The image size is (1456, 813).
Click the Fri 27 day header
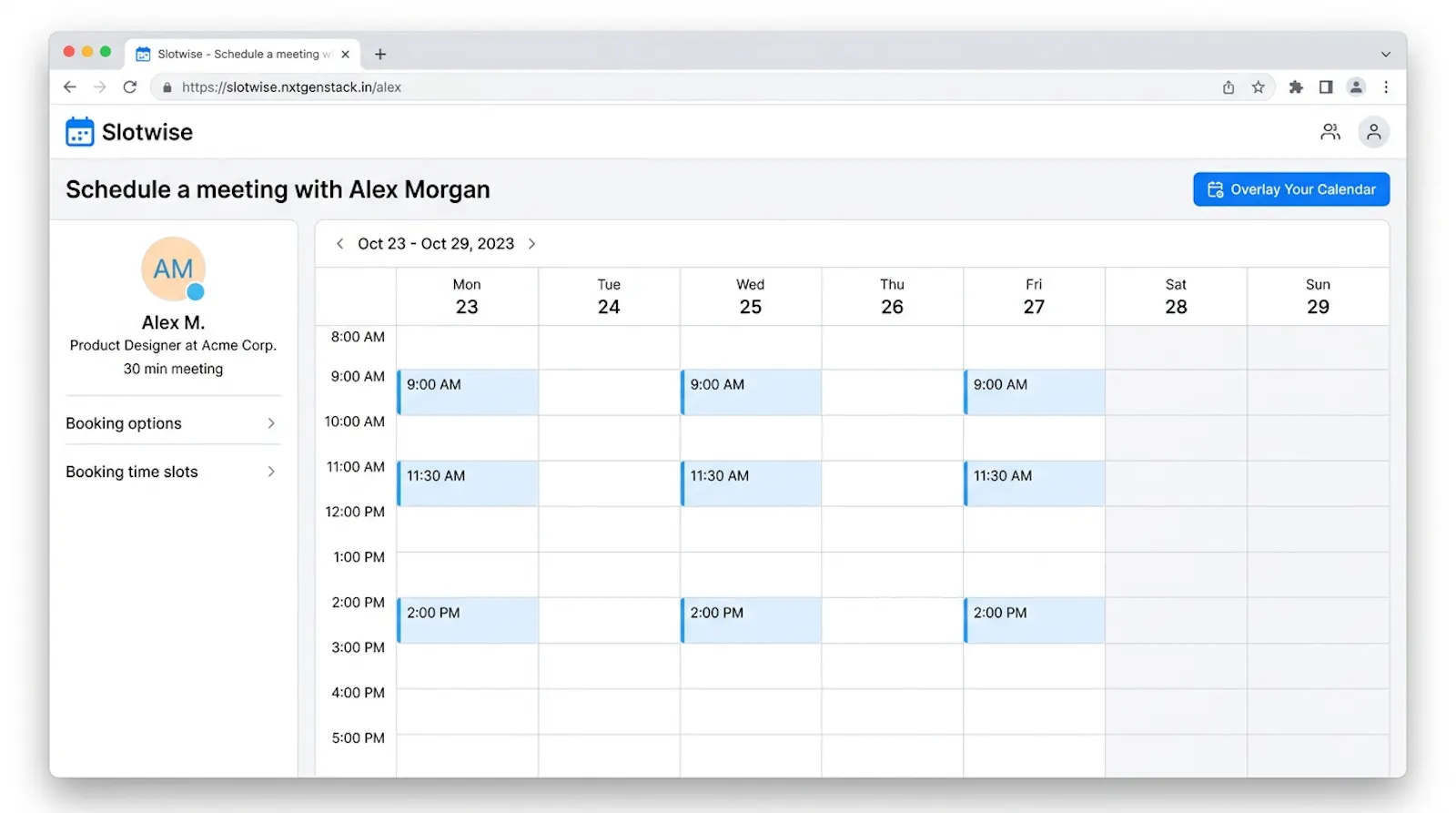tap(1034, 297)
